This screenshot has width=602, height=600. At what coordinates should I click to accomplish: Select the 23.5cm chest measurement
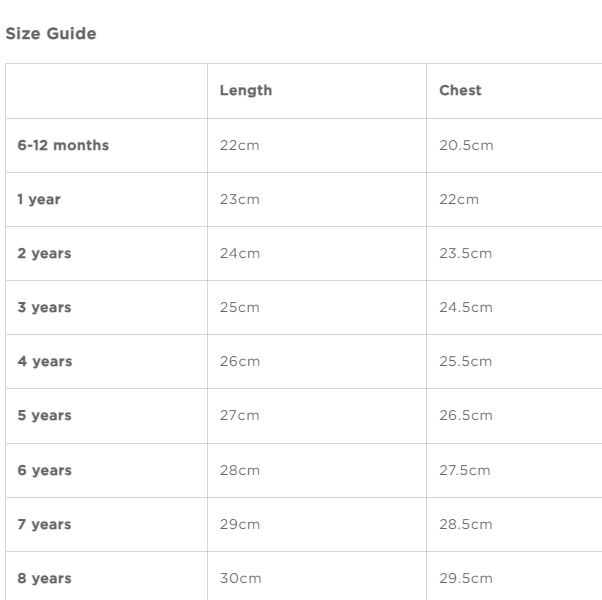pyautogui.click(x=465, y=253)
